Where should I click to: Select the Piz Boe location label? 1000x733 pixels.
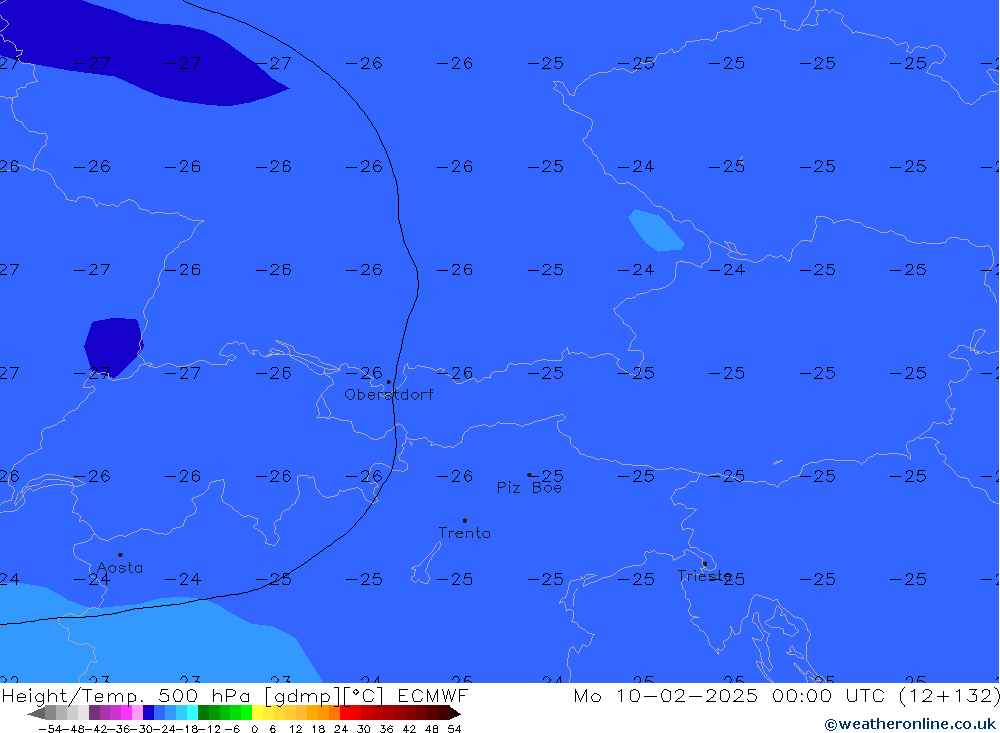pyautogui.click(x=529, y=488)
